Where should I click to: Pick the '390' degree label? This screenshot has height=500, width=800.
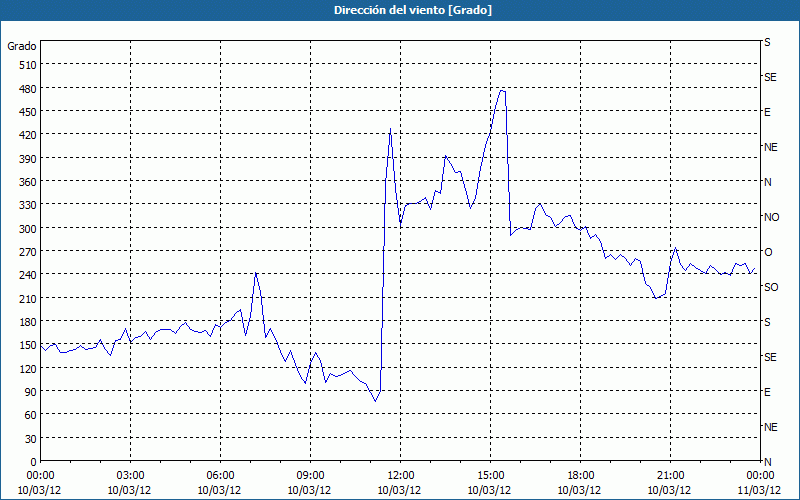[x=28, y=159]
